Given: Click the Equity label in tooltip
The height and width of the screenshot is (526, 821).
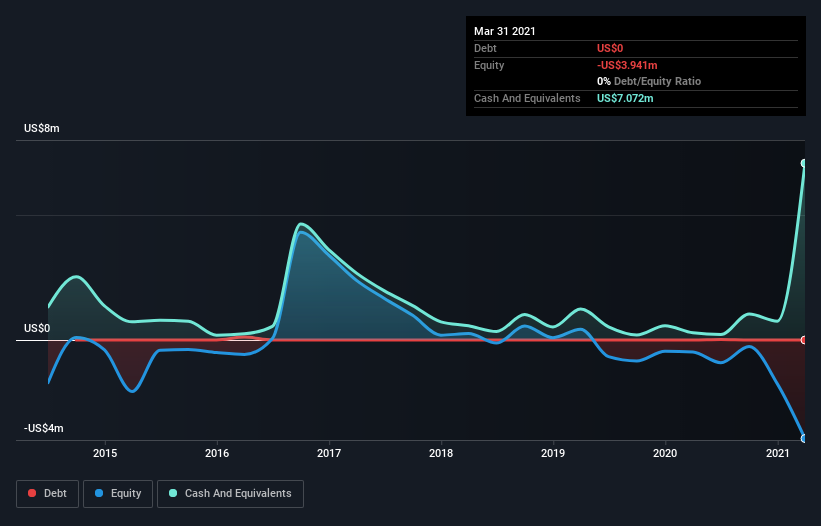Looking at the screenshot, I should point(489,65).
